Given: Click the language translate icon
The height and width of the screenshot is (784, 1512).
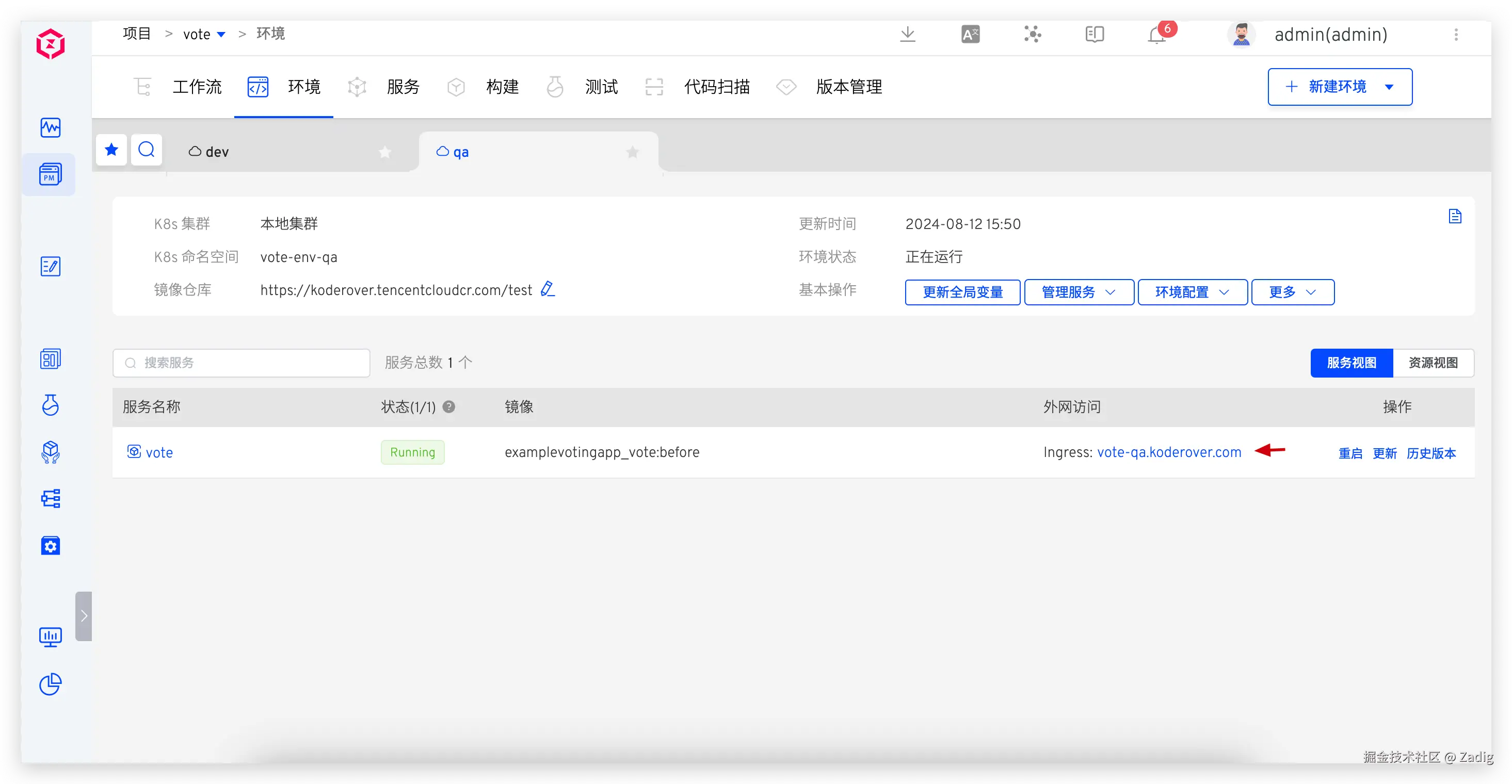Looking at the screenshot, I should click(970, 35).
